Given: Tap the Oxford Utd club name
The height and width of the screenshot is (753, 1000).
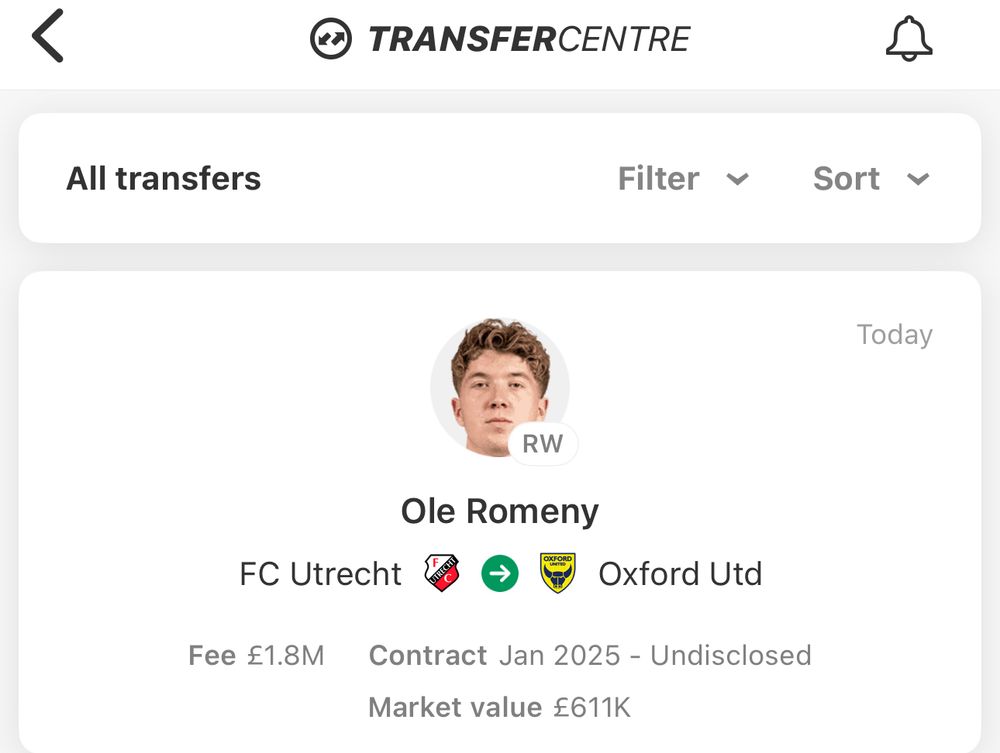Looking at the screenshot, I should point(680,574).
